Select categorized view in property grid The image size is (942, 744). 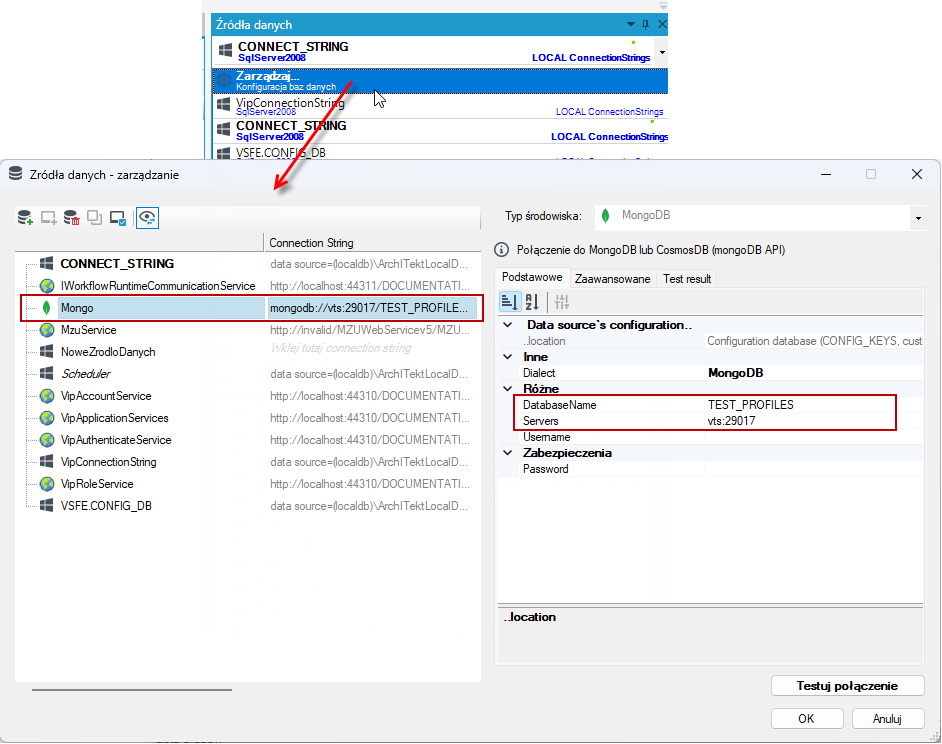[x=509, y=302]
